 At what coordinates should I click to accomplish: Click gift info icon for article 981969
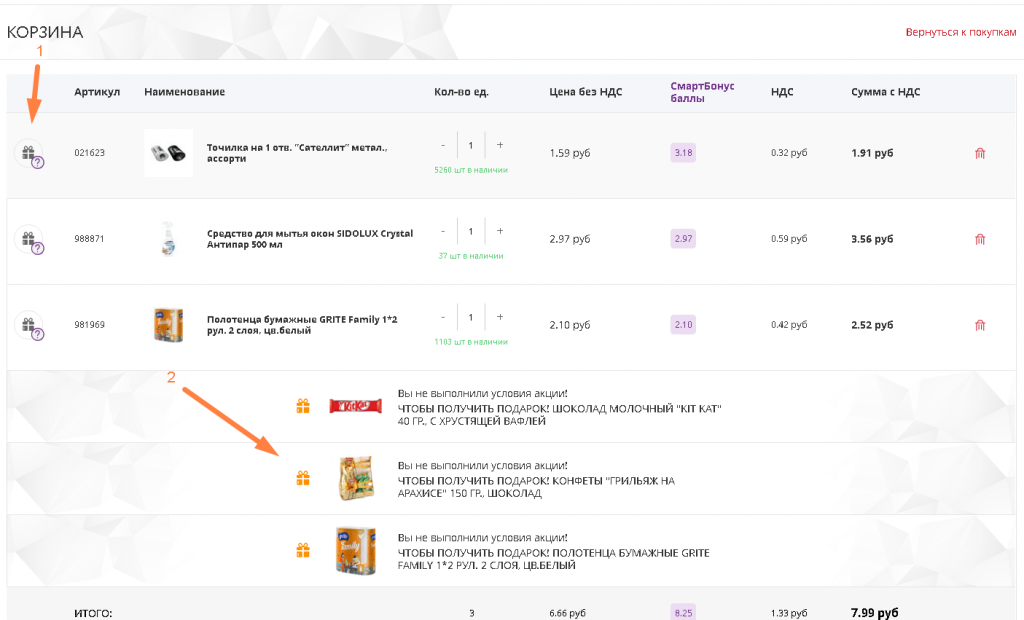(x=29, y=326)
